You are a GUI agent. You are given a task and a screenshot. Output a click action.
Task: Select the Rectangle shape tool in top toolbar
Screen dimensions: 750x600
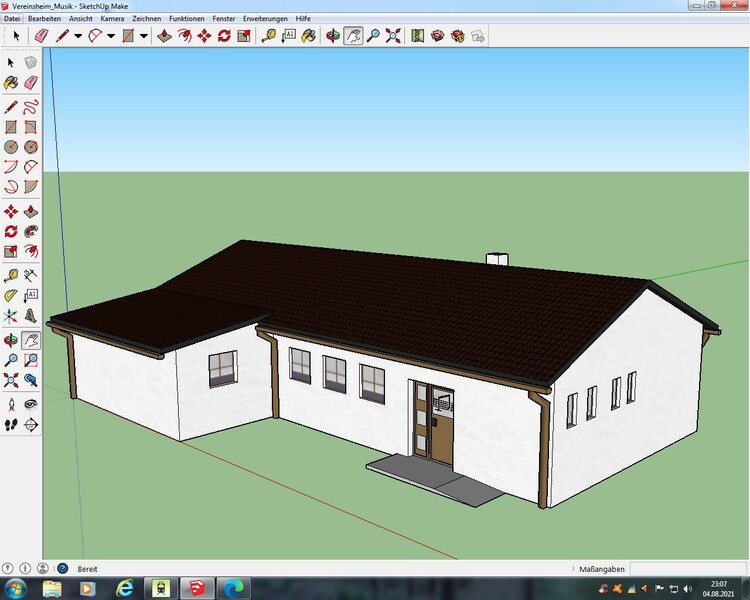[128, 36]
